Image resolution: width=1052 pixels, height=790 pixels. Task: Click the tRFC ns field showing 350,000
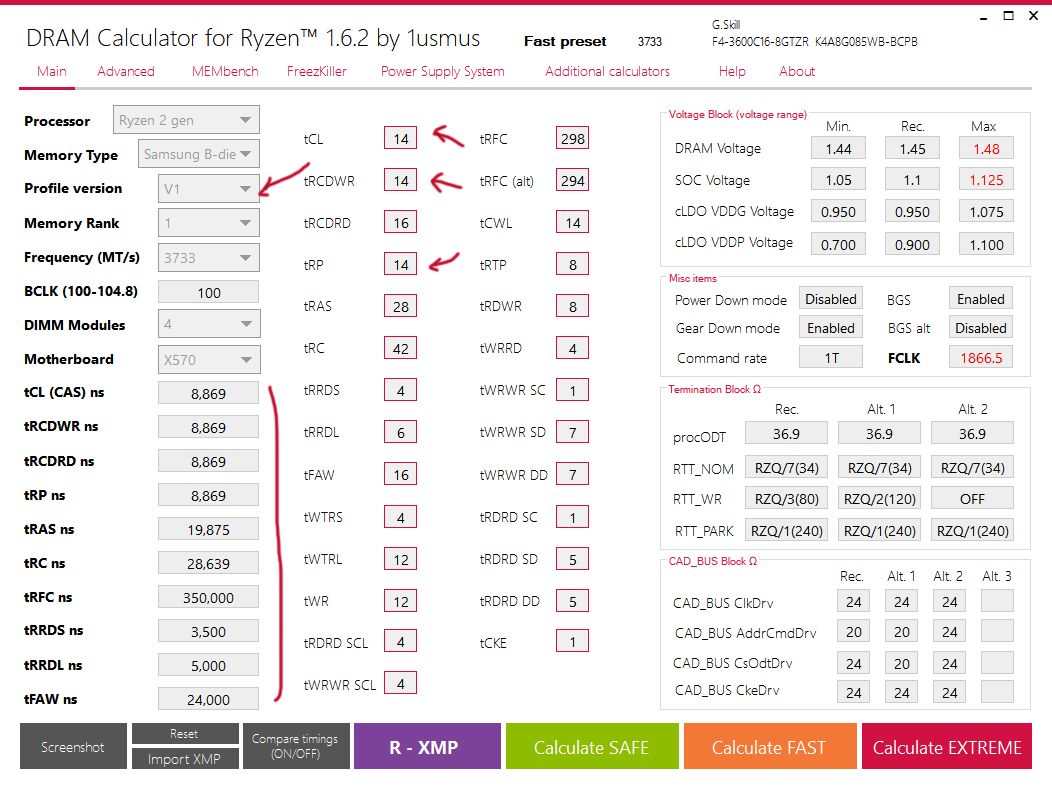click(209, 597)
